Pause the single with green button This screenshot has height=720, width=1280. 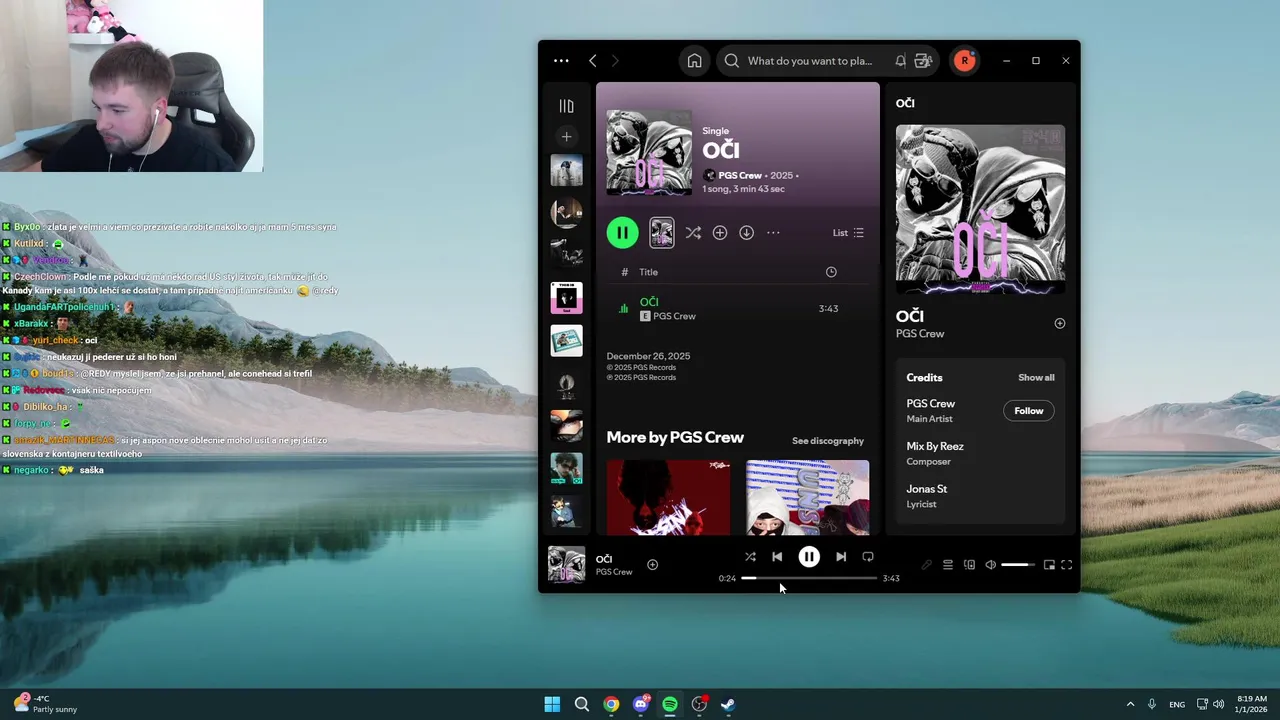[622, 233]
